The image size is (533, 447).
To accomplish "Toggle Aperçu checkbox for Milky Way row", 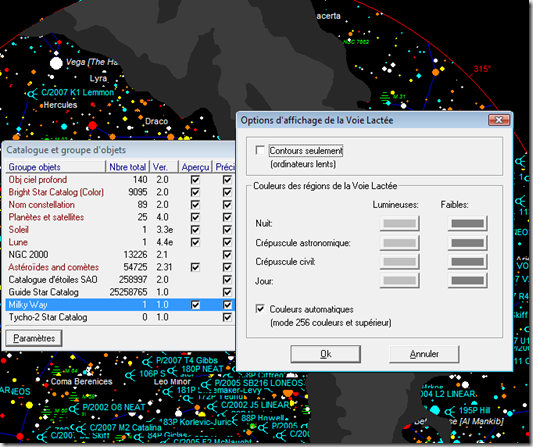I will 195,305.
